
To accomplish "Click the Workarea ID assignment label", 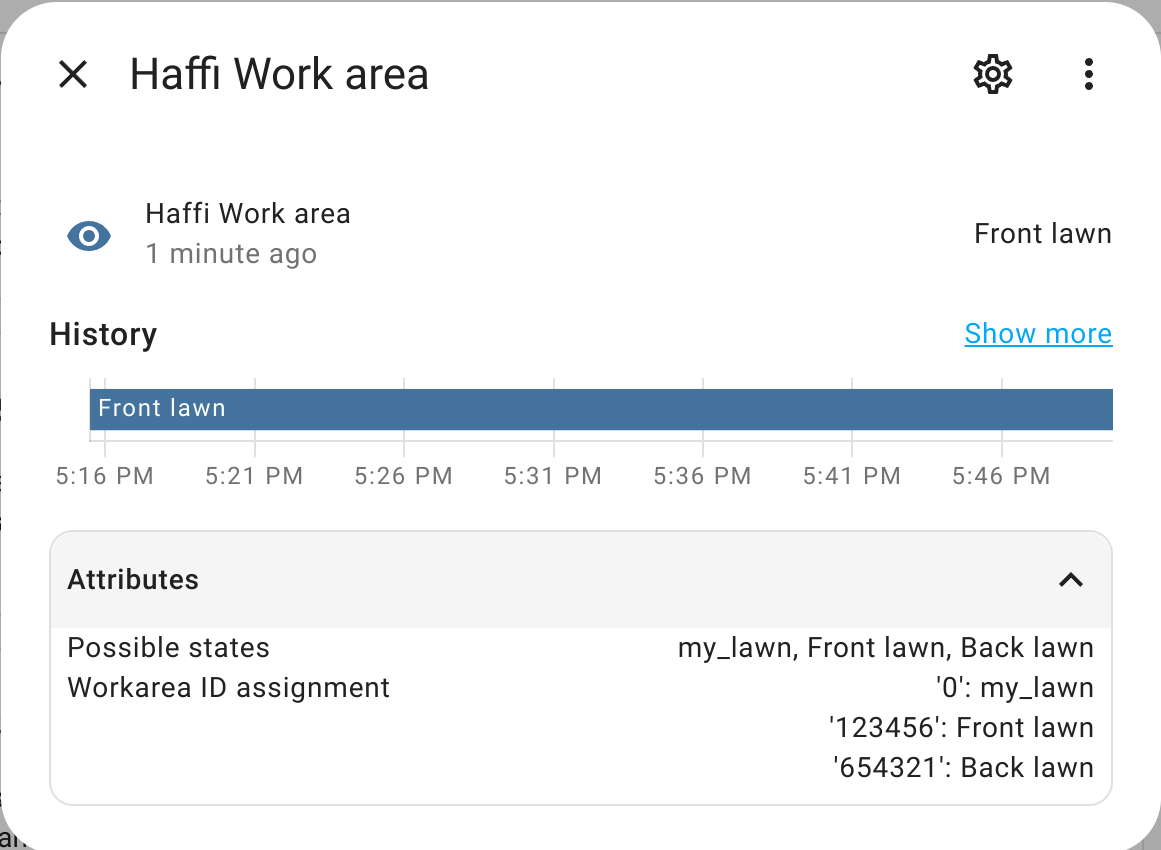I will [228, 688].
